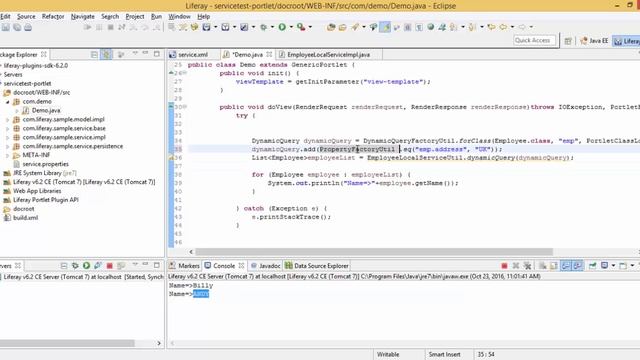The width and height of the screenshot is (640, 360).
Task: Click the Quick Access search field
Action: point(535,40)
